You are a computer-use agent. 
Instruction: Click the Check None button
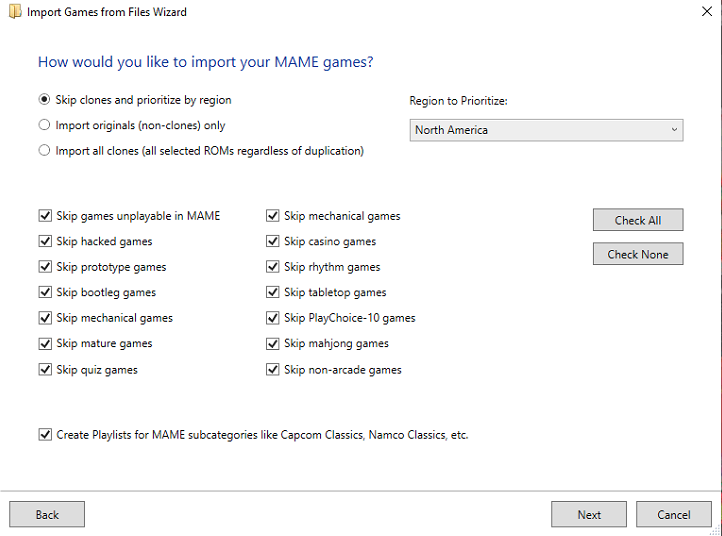tap(638, 254)
